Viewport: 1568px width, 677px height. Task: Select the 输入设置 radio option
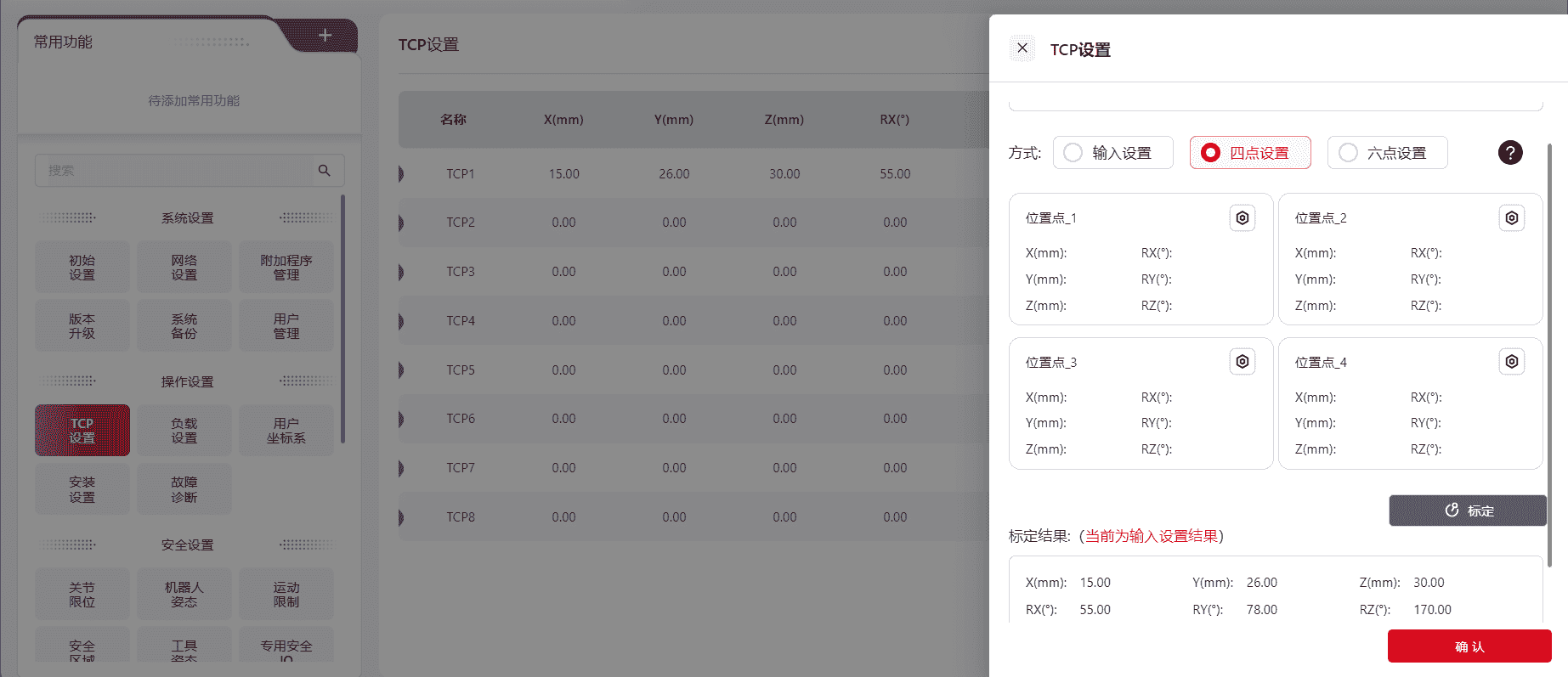click(1073, 153)
